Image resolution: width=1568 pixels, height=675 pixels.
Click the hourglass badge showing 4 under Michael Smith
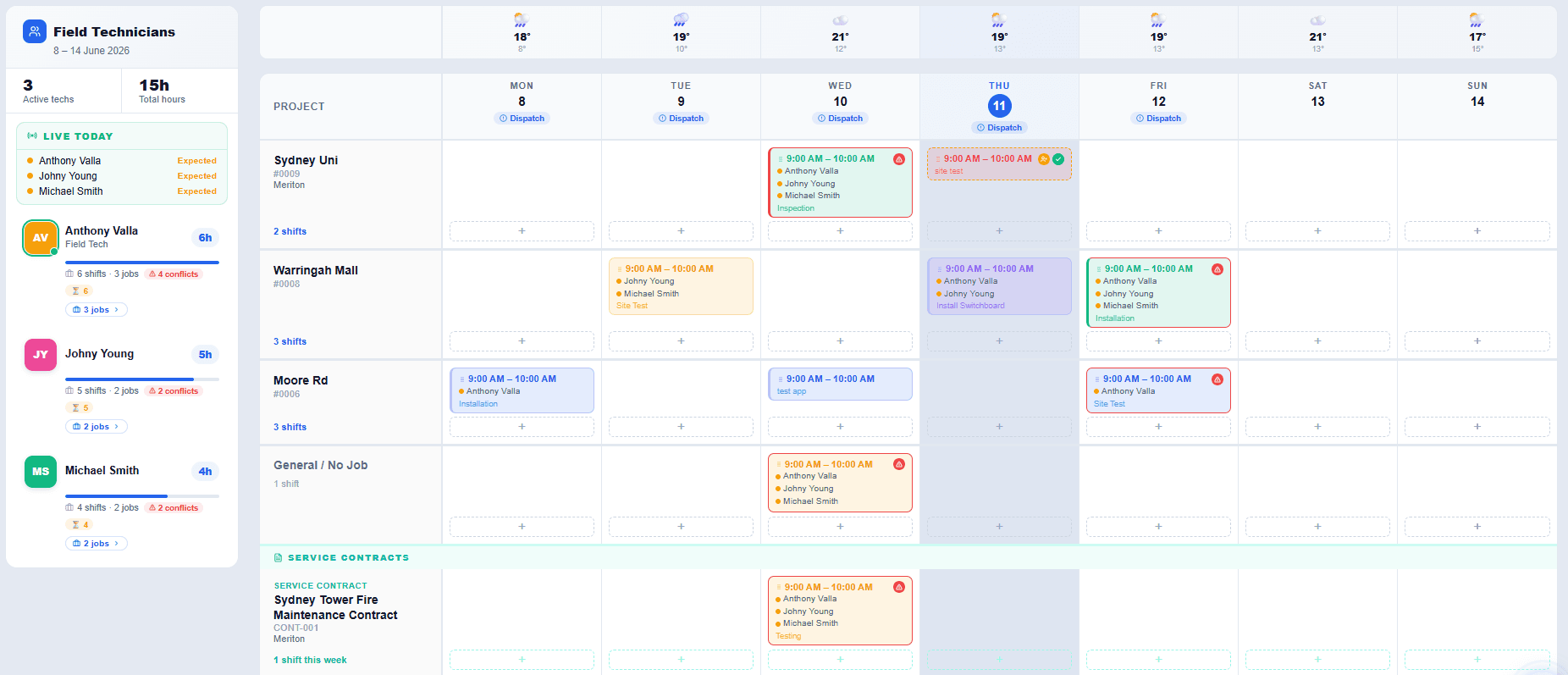[x=80, y=525]
